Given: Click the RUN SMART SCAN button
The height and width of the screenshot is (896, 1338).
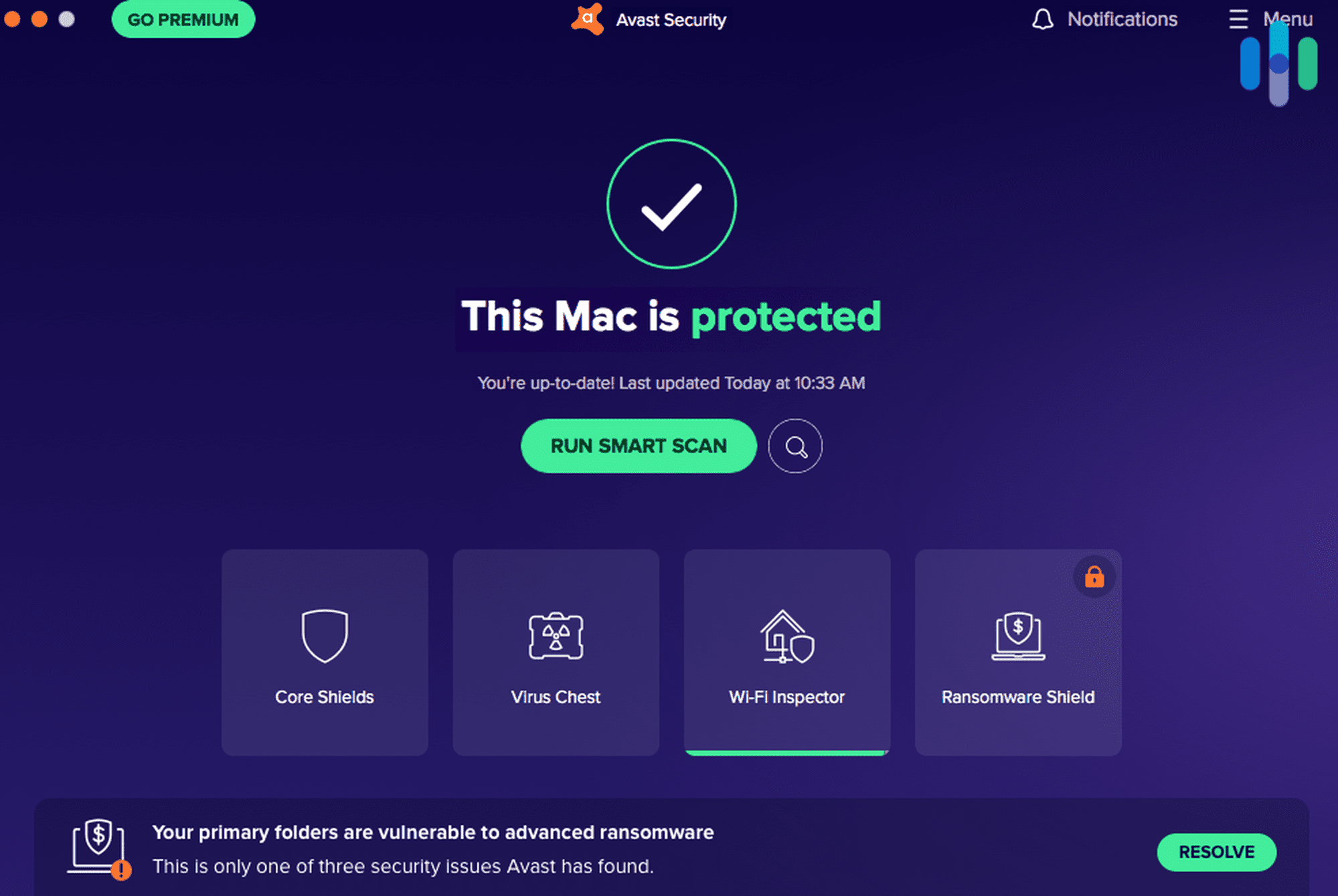Looking at the screenshot, I should click(x=638, y=445).
